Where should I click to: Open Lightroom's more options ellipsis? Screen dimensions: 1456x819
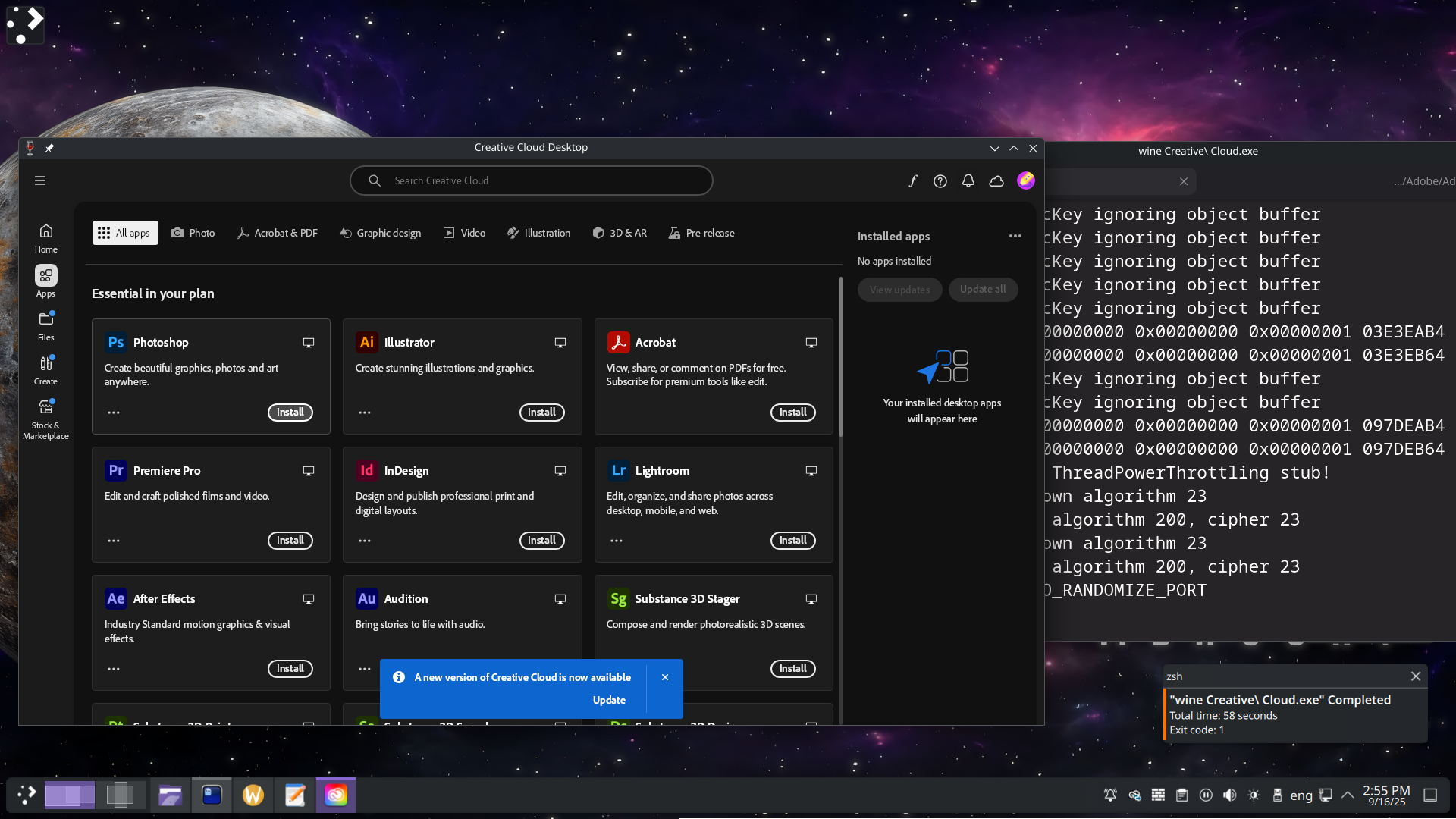(x=616, y=541)
